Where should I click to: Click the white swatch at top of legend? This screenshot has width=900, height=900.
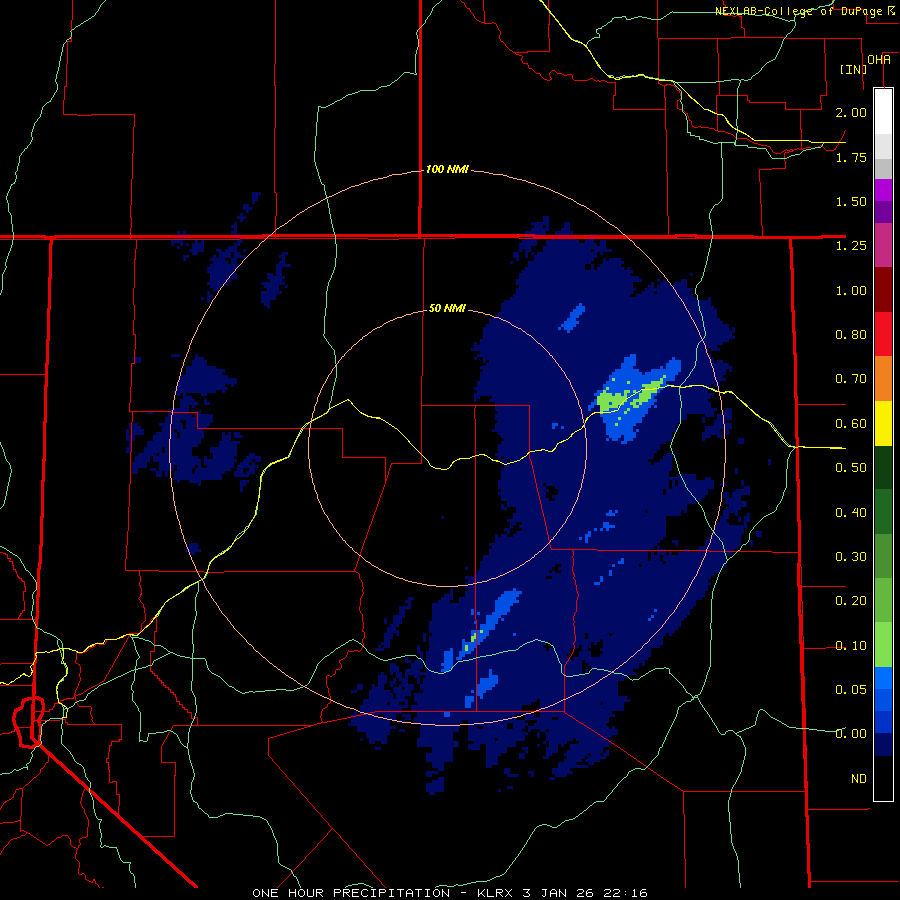883,111
